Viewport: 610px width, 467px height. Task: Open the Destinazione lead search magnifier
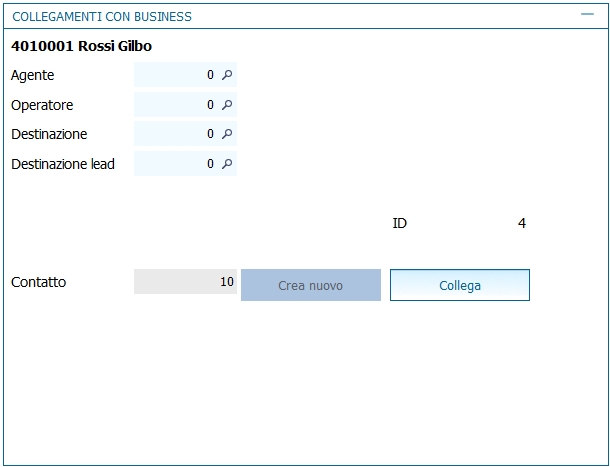[x=227, y=164]
